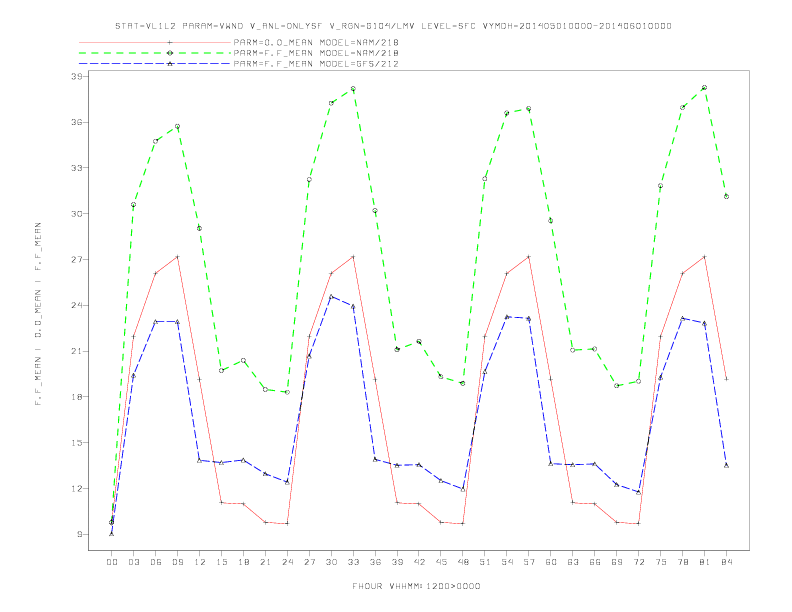Click x-axis forecast hour label 27
Screen dimensions: 792x612
coord(309,562)
